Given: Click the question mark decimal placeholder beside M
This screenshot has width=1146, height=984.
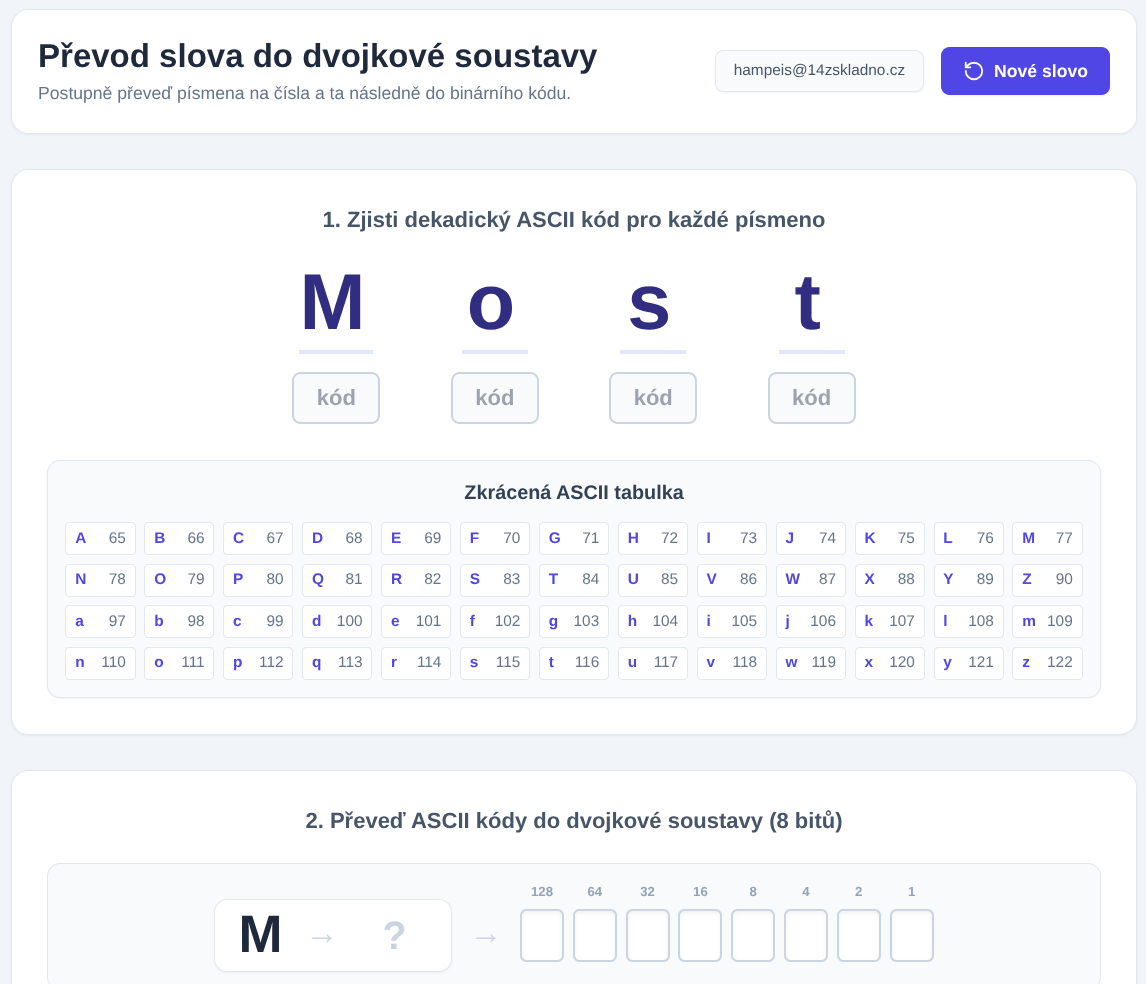Looking at the screenshot, I should click(x=394, y=935).
